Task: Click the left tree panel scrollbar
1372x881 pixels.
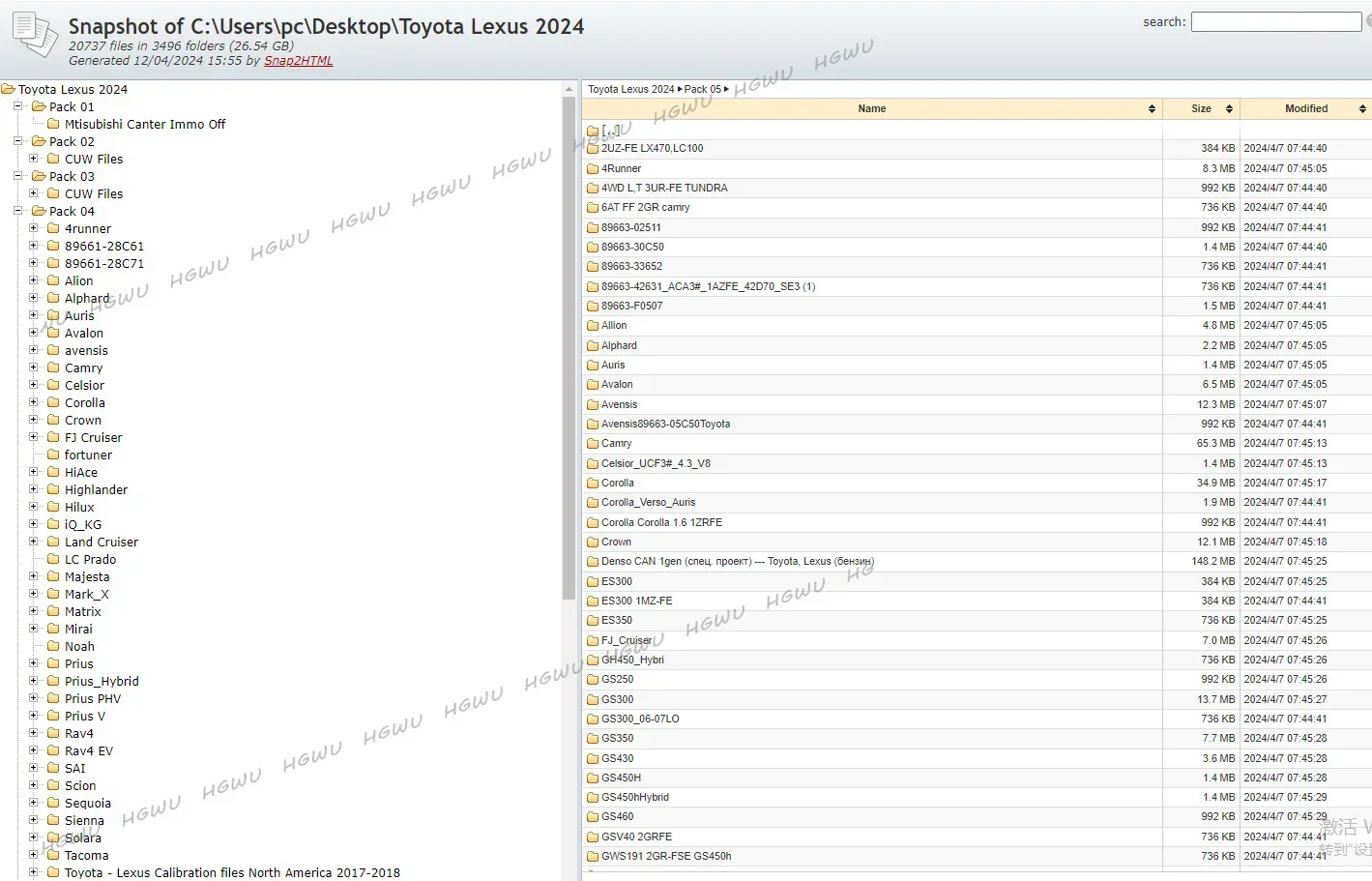Action: point(569,348)
